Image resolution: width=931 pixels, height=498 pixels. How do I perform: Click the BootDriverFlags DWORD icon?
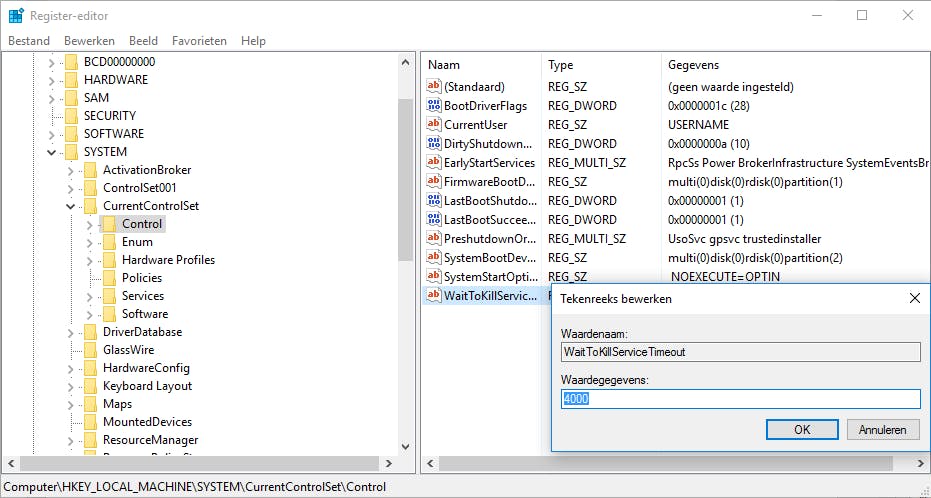pyautogui.click(x=434, y=106)
